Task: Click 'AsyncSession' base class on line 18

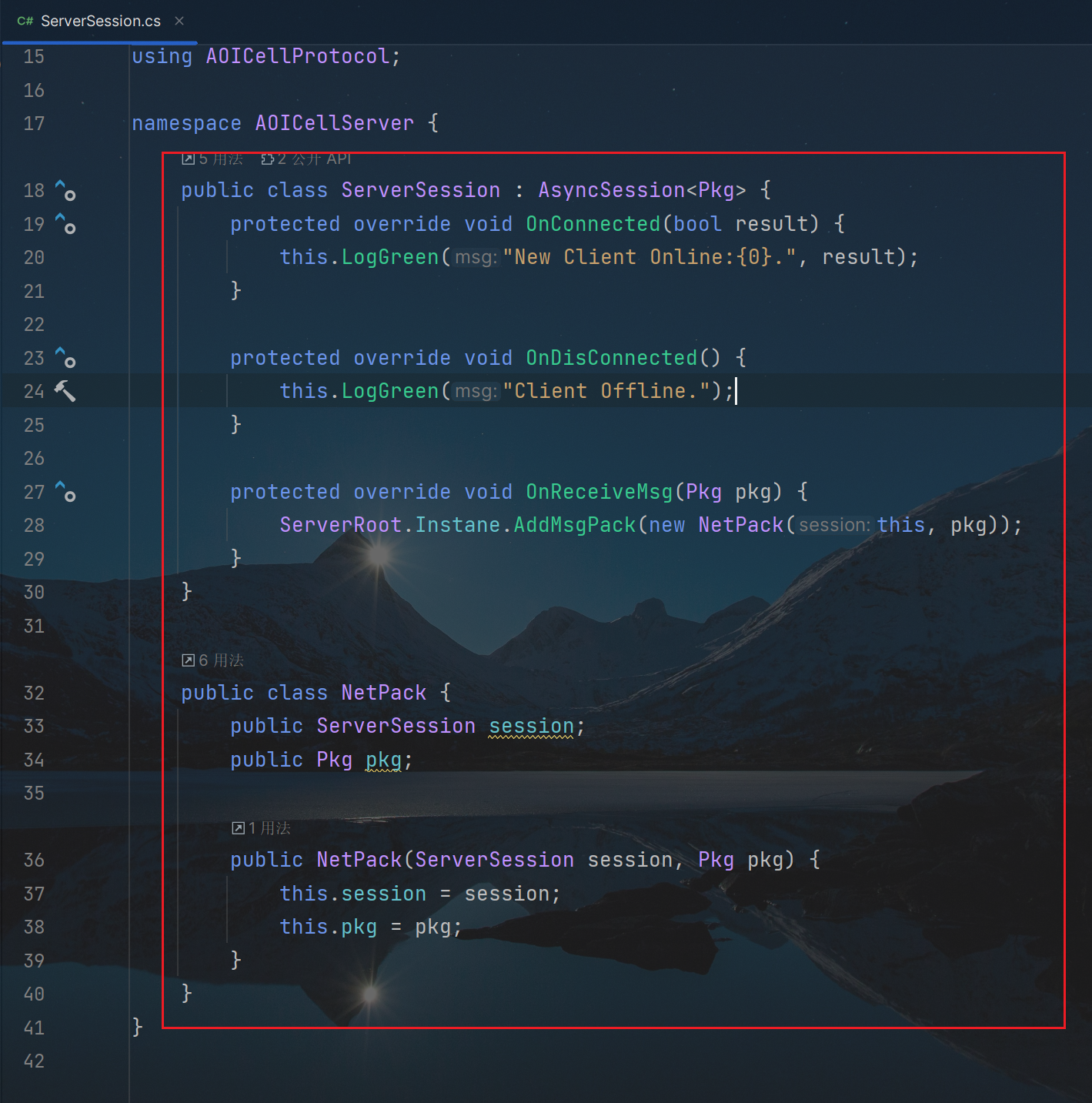Action: pos(612,190)
